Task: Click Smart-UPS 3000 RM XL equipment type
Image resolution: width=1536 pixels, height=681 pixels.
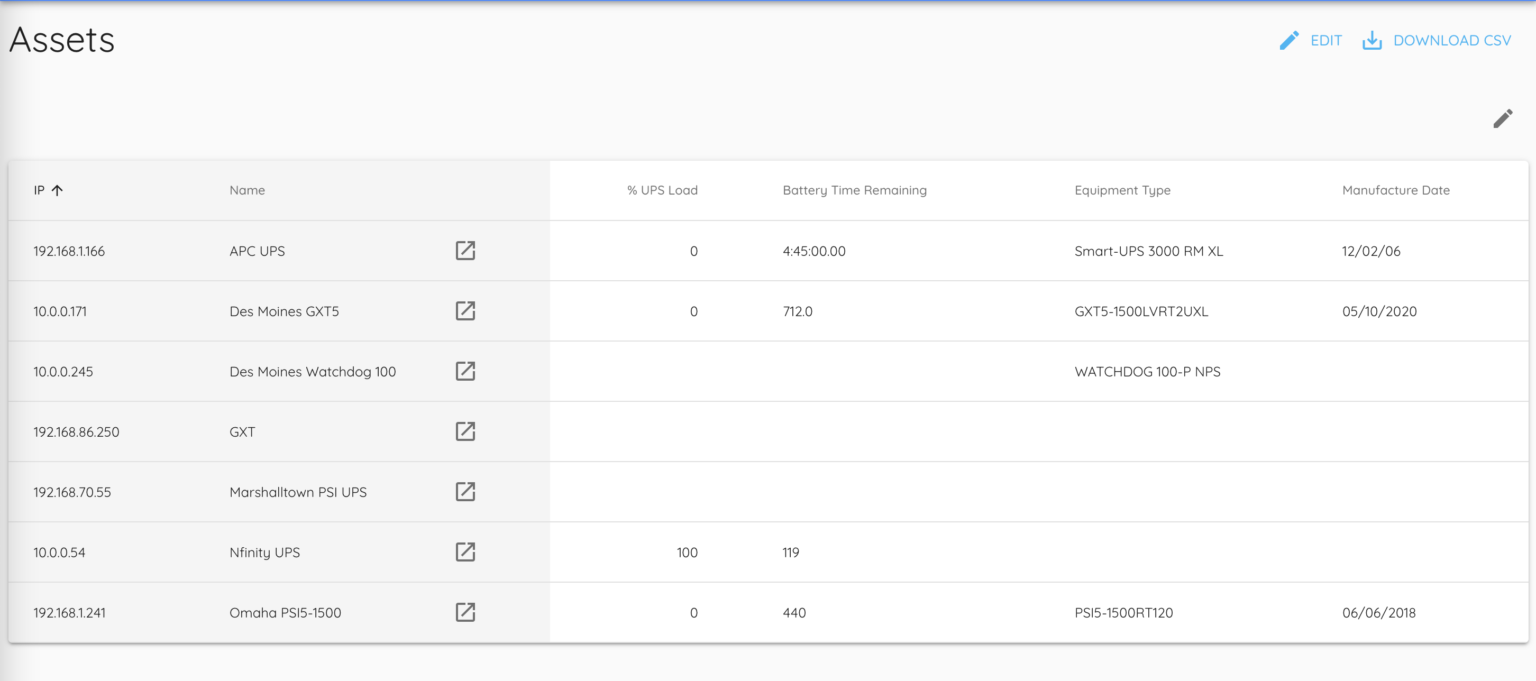Action: point(1149,251)
